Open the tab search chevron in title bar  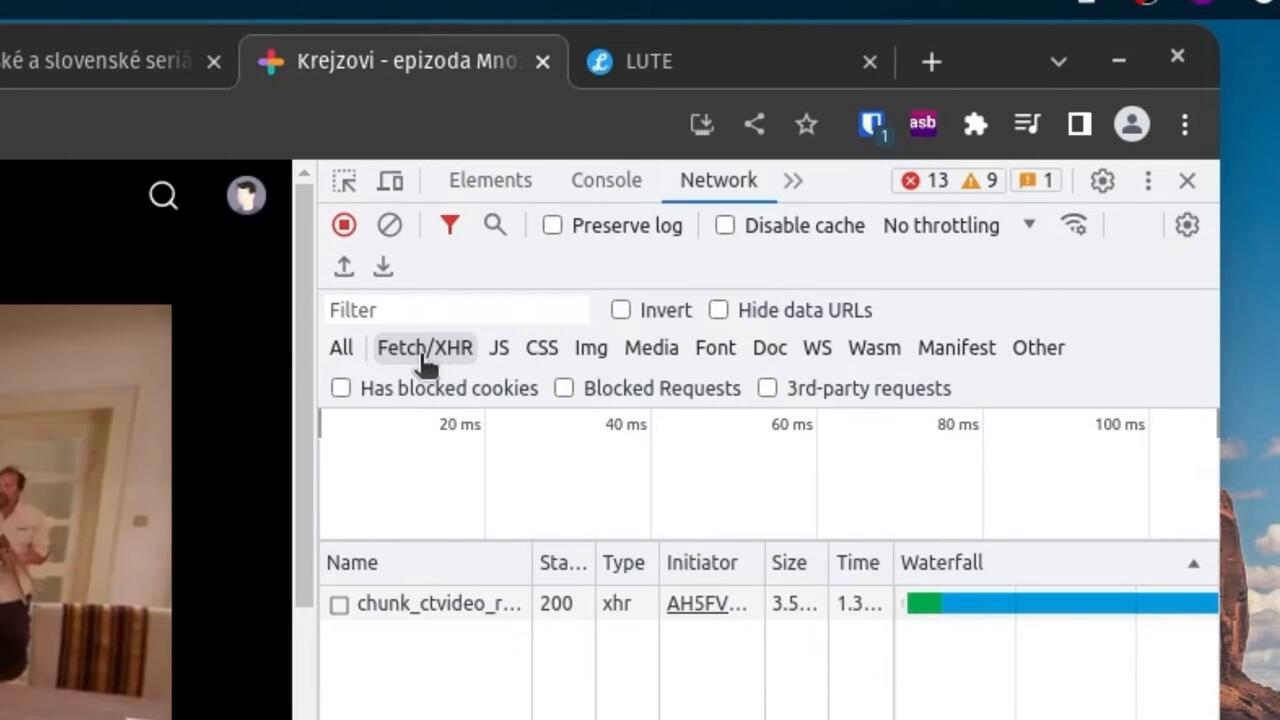(x=1058, y=62)
